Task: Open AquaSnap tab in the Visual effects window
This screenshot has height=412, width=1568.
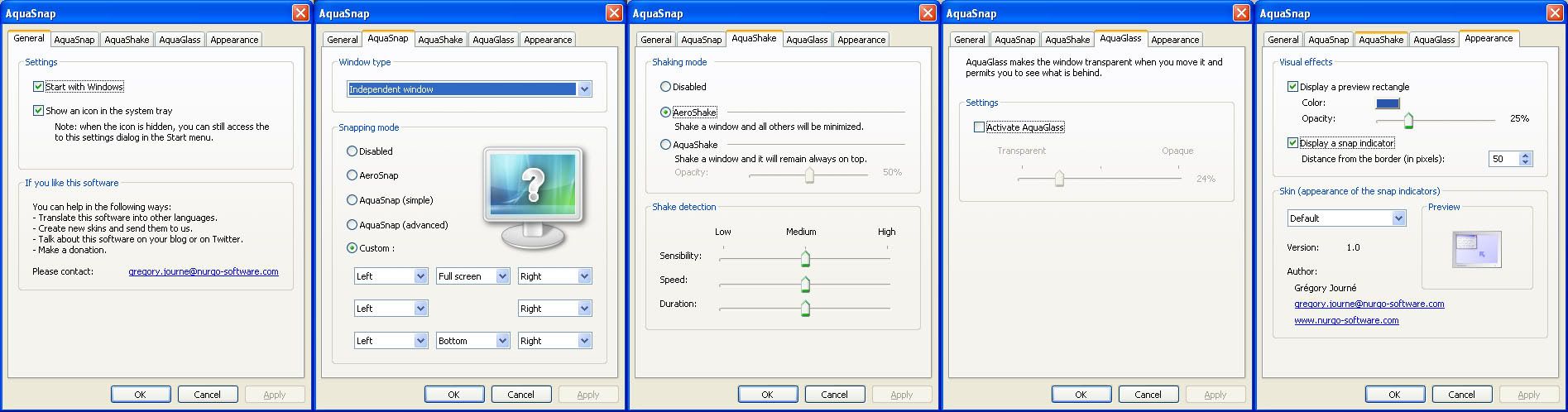Action: [1328, 40]
